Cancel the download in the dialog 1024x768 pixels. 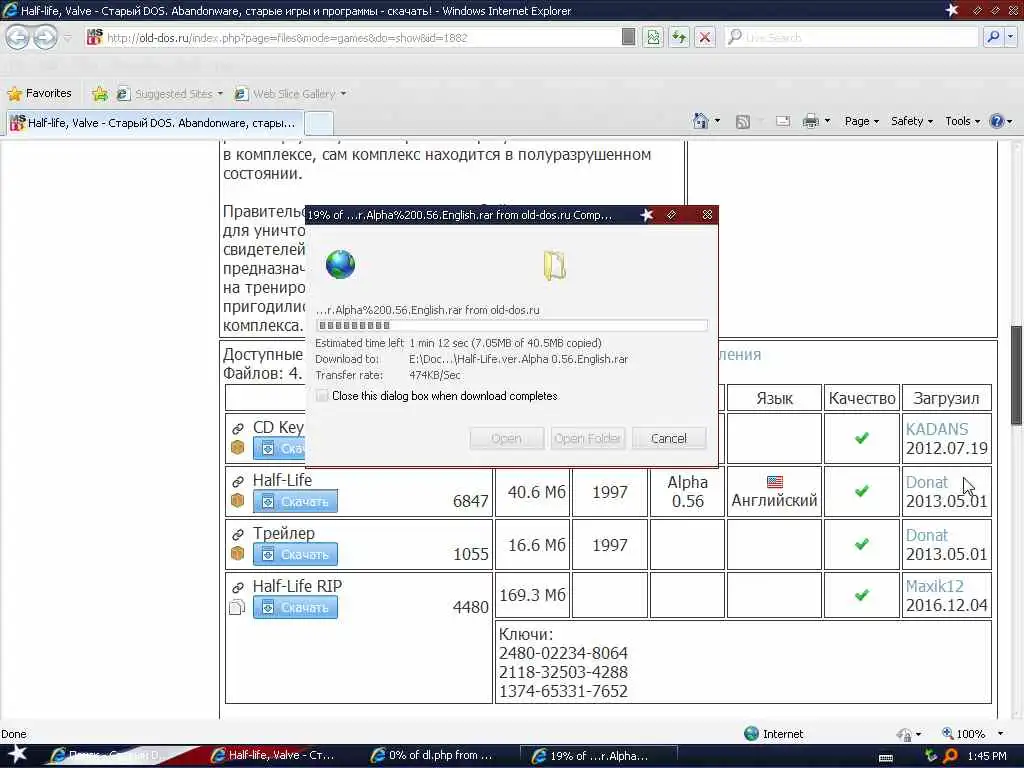coord(669,438)
